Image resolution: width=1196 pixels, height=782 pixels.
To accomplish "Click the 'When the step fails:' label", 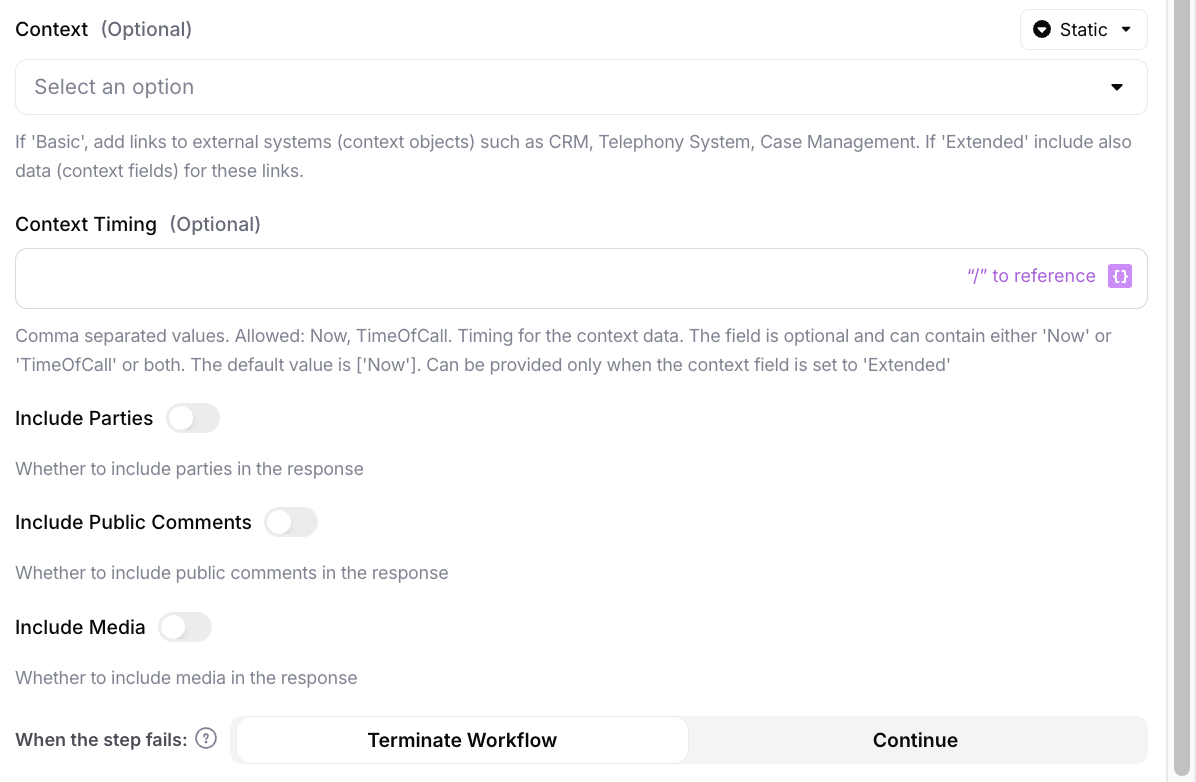I will tap(101, 740).
